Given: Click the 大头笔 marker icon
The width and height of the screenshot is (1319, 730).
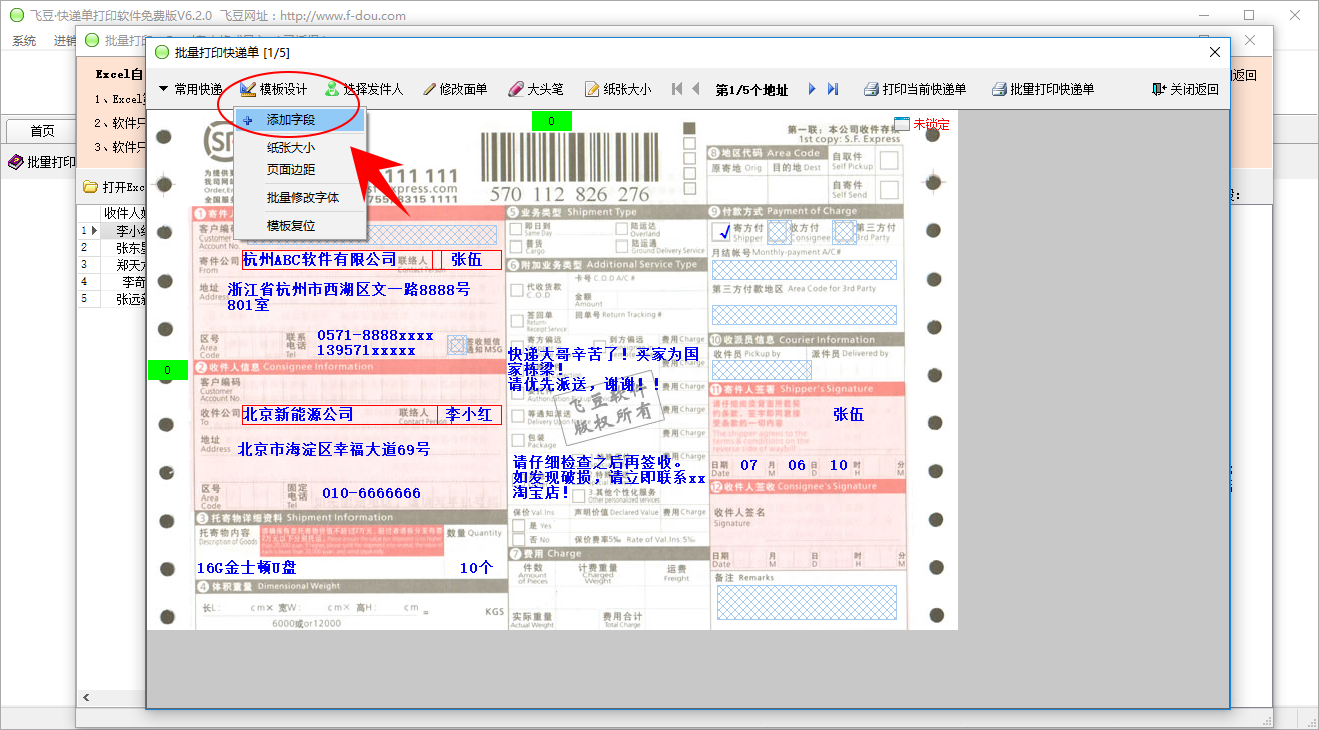Looking at the screenshot, I should click(x=516, y=89).
